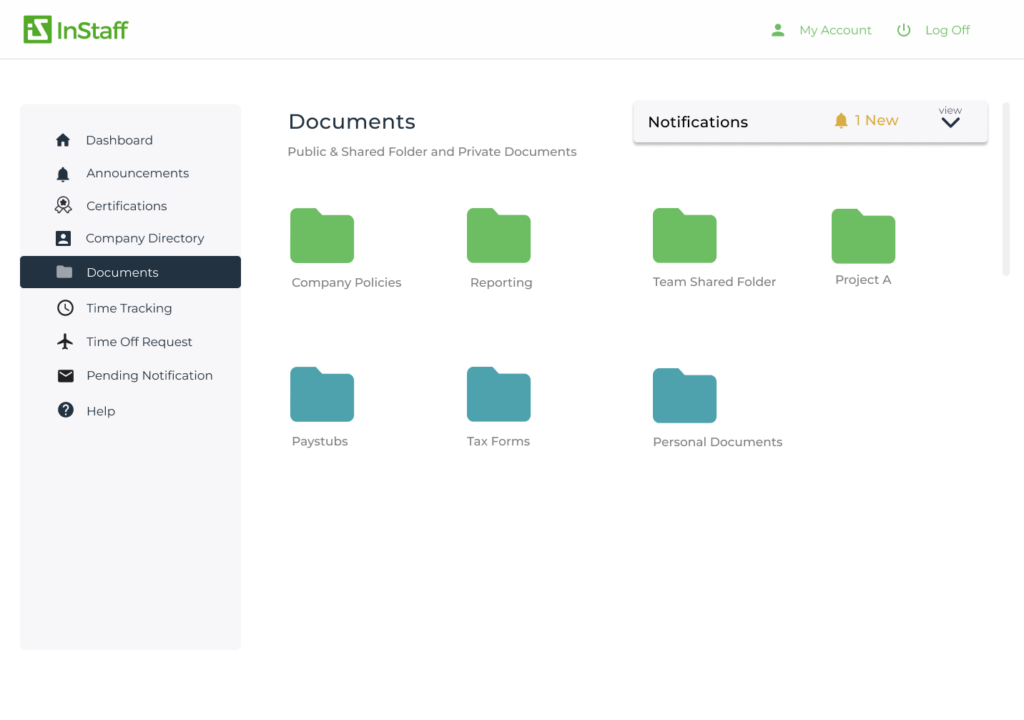
Task: Click the Reporting folder label
Action: [x=502, y=282]
